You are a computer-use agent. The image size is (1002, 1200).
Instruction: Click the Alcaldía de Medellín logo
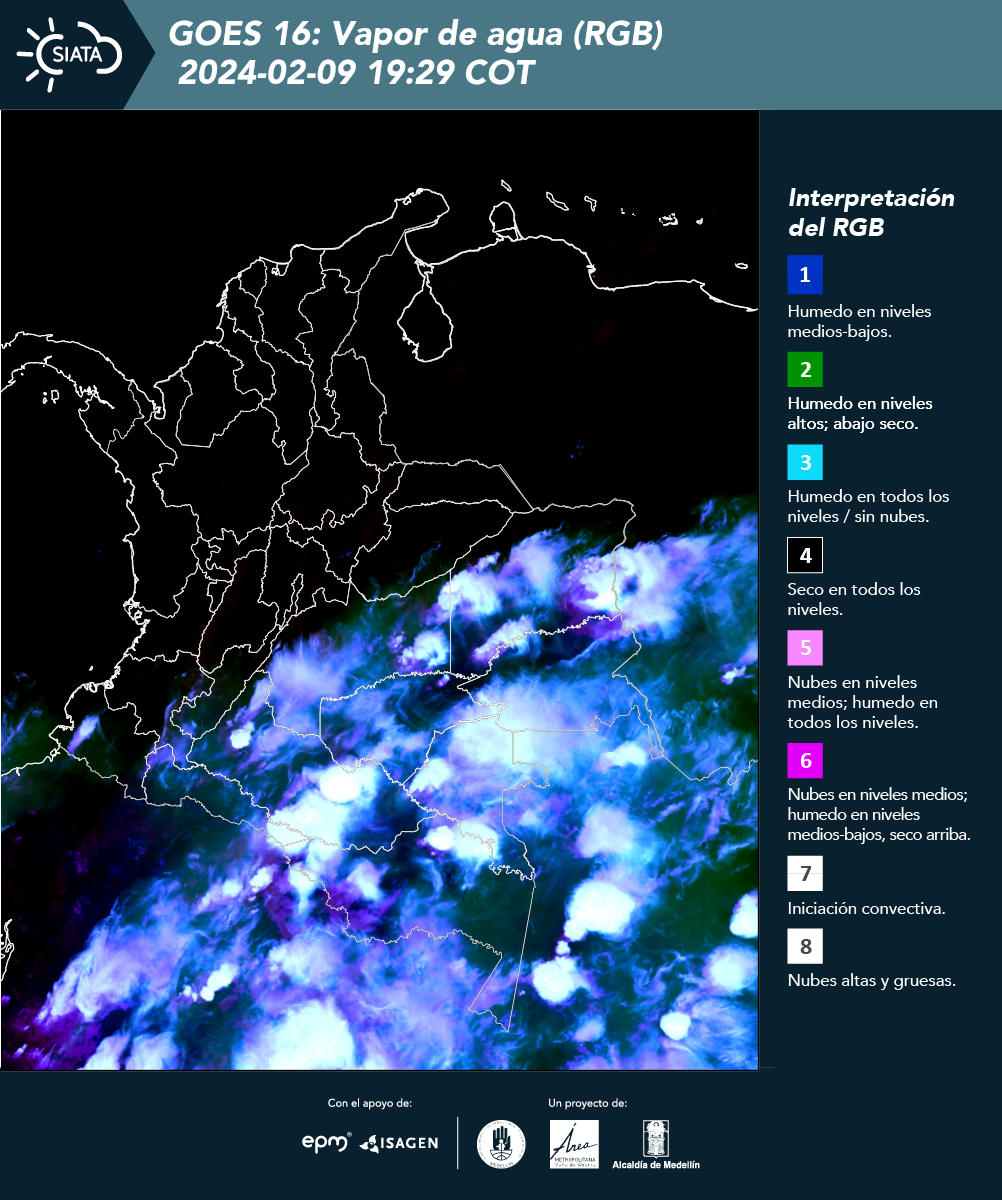(656, 1145)
